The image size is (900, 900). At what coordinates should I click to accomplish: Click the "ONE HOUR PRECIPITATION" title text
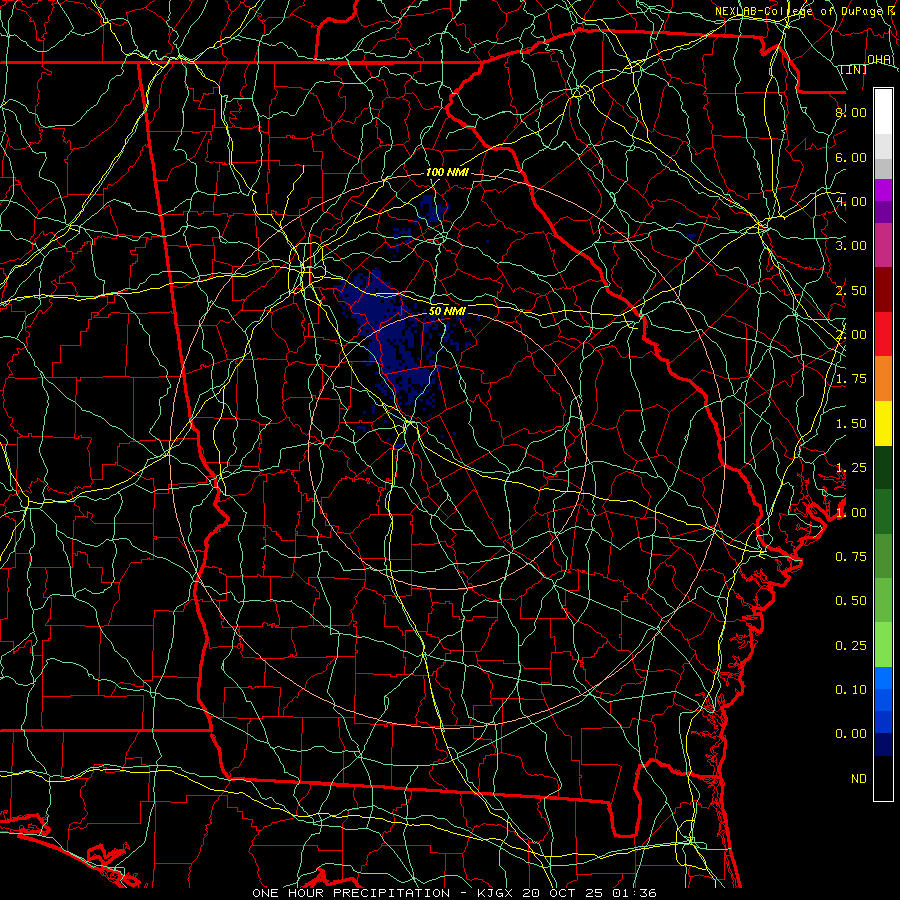click(x=351, y=893)
